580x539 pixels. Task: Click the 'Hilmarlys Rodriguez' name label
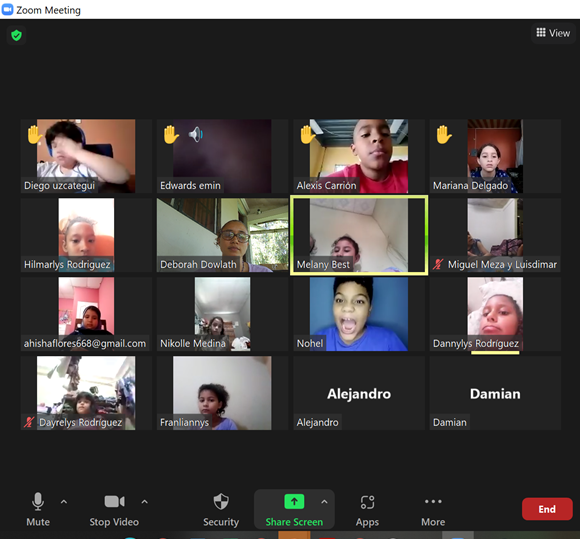click(x=67, y=265)
